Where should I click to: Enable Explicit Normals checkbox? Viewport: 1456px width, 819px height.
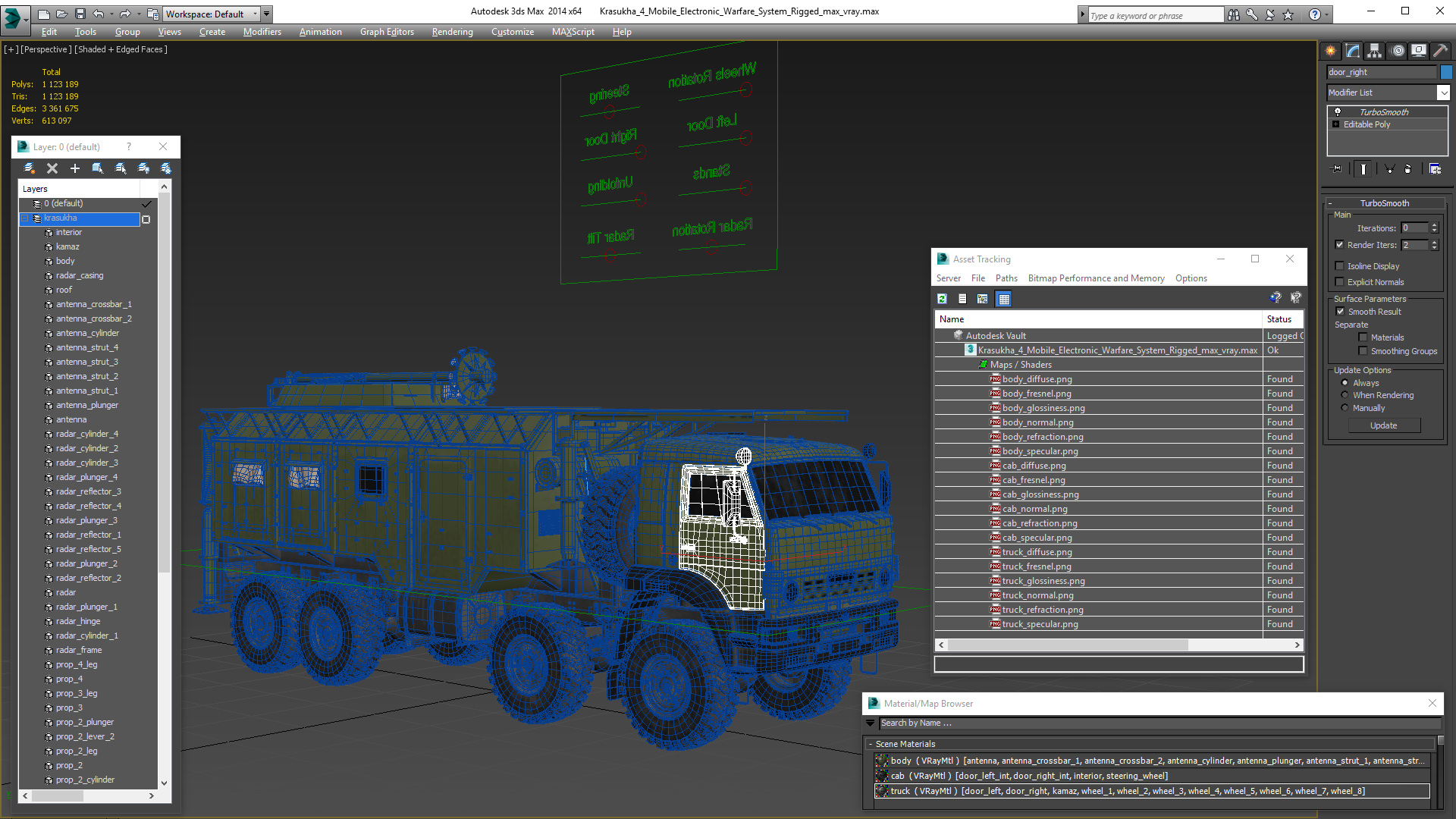[x=1339, y=282]
